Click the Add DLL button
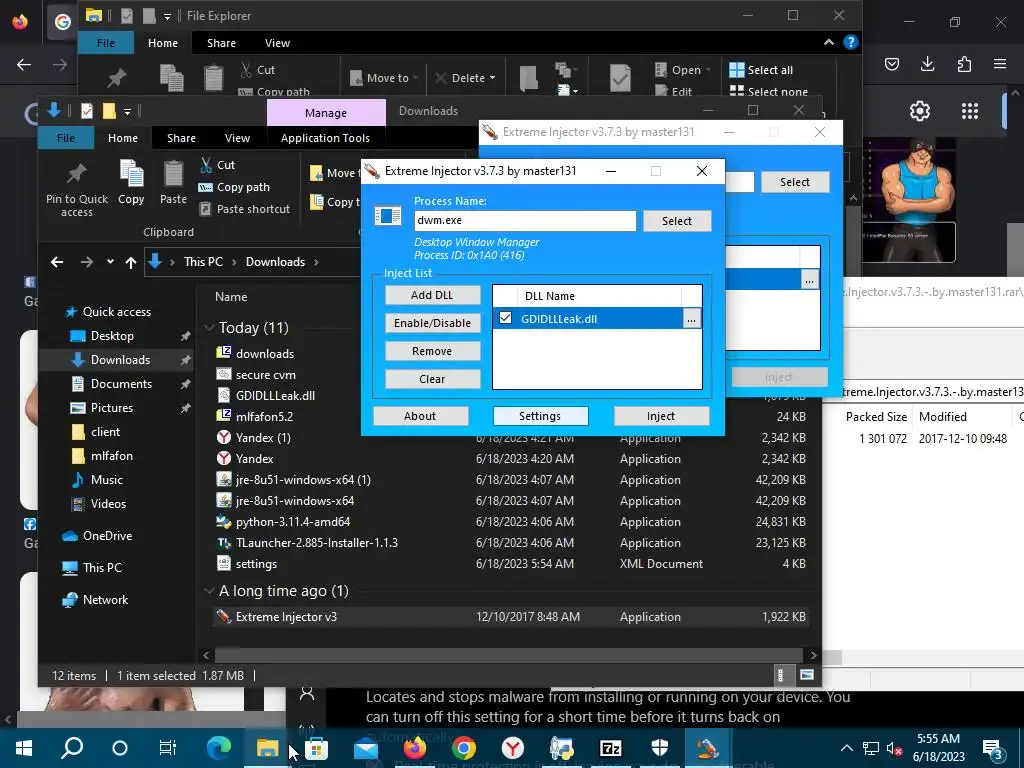1024x768 pixels. point(432,295)
